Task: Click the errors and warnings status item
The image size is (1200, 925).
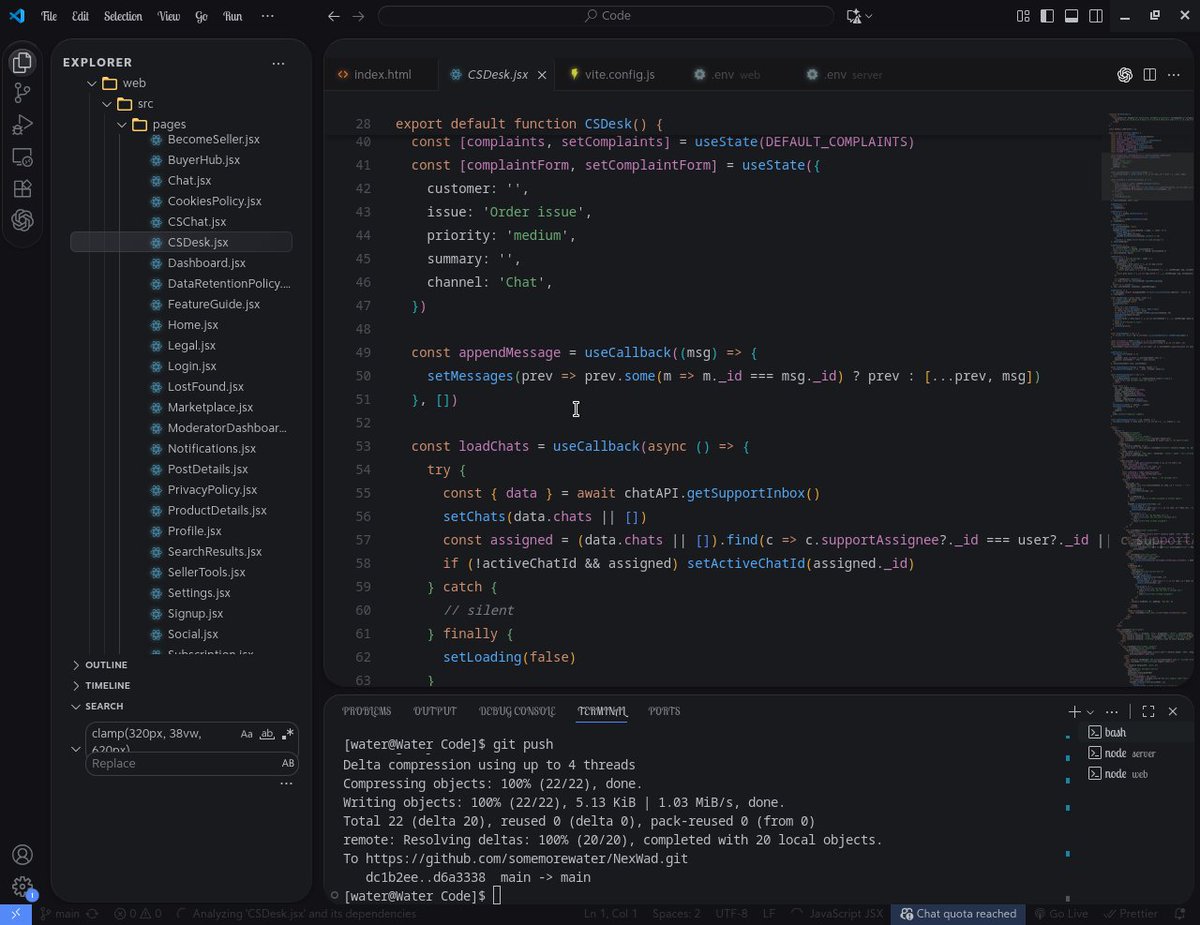Action: coord(138,914)
